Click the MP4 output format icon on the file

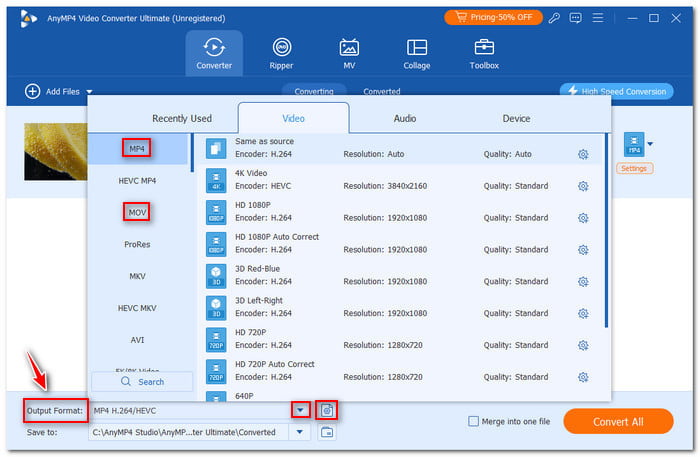634,145
